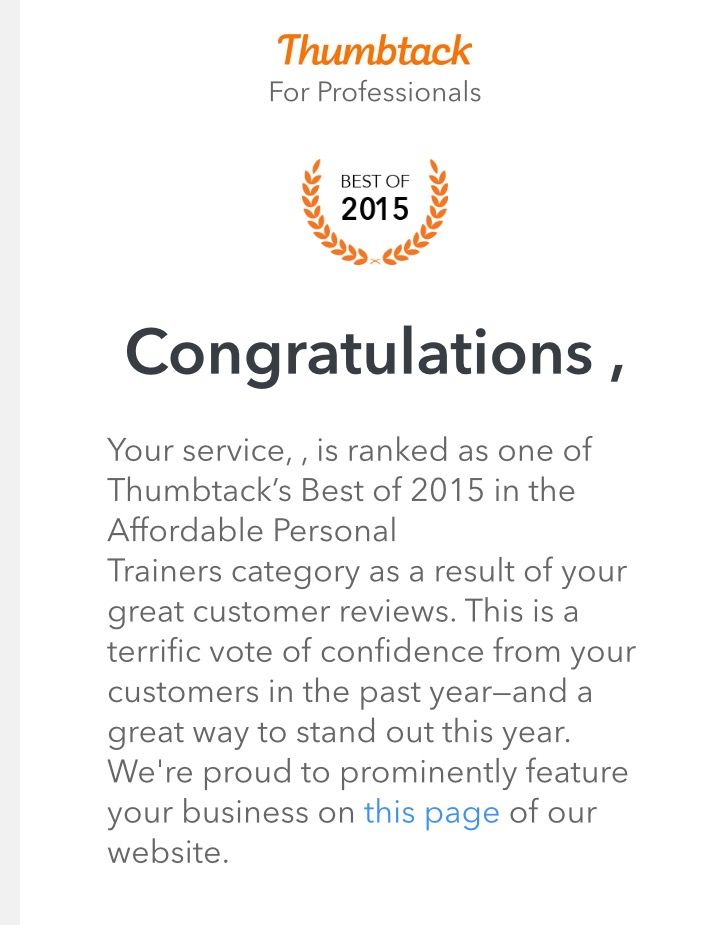Open the "this page" link
Viewport: 710px width, 925px height.
(431, 812)
